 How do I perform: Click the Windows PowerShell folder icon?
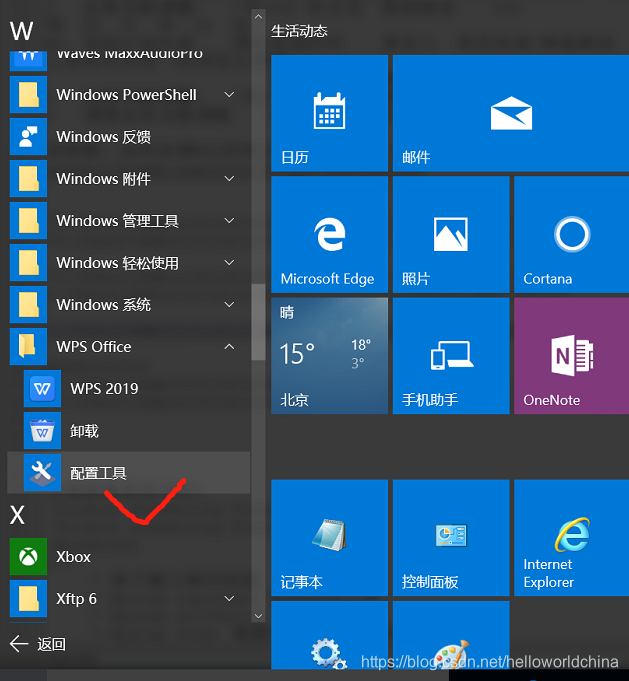(x=28, y=95)
